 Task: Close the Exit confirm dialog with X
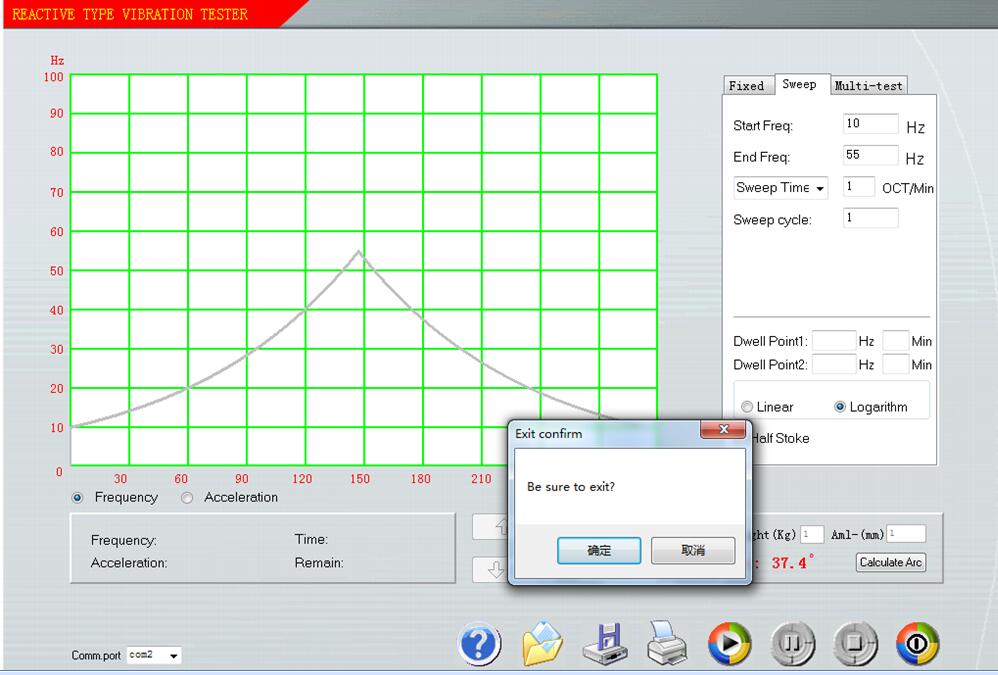[x=723, y=429]
